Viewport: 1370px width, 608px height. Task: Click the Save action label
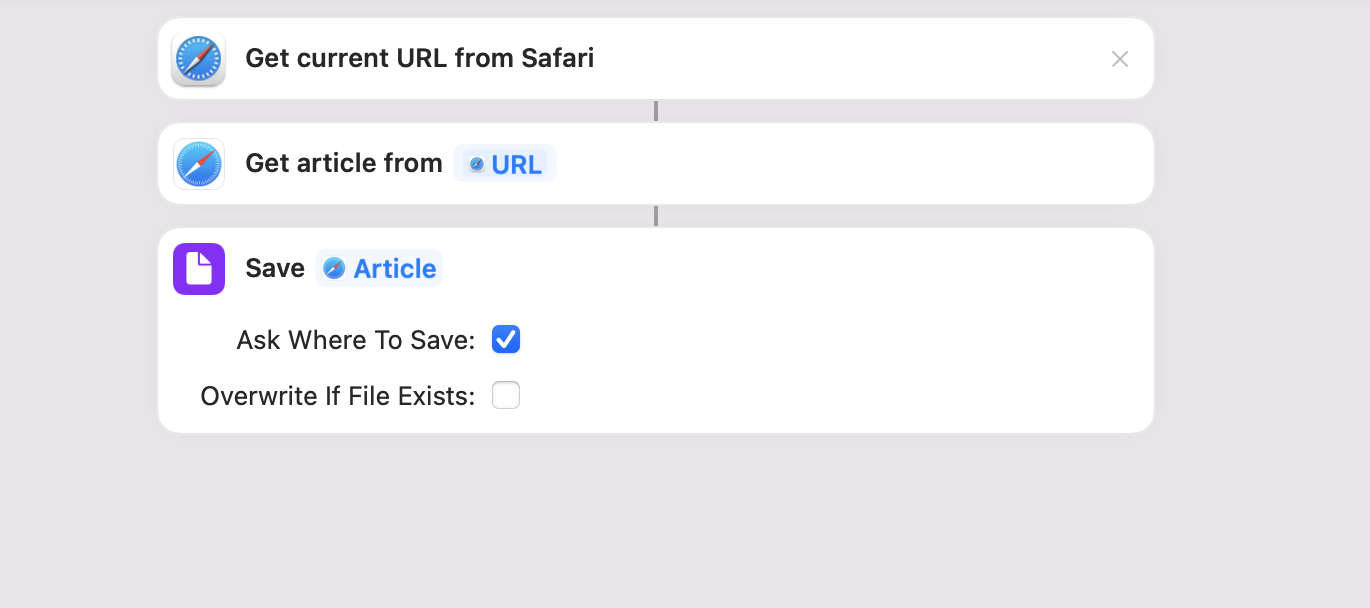click(x=275, y=269)
